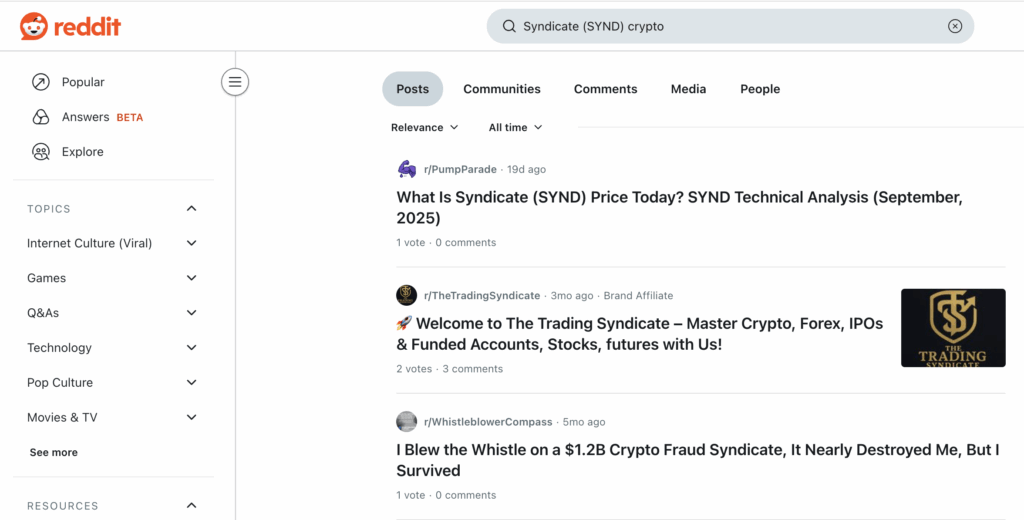Open the SYND Technical Analysis post

point(679,207)
